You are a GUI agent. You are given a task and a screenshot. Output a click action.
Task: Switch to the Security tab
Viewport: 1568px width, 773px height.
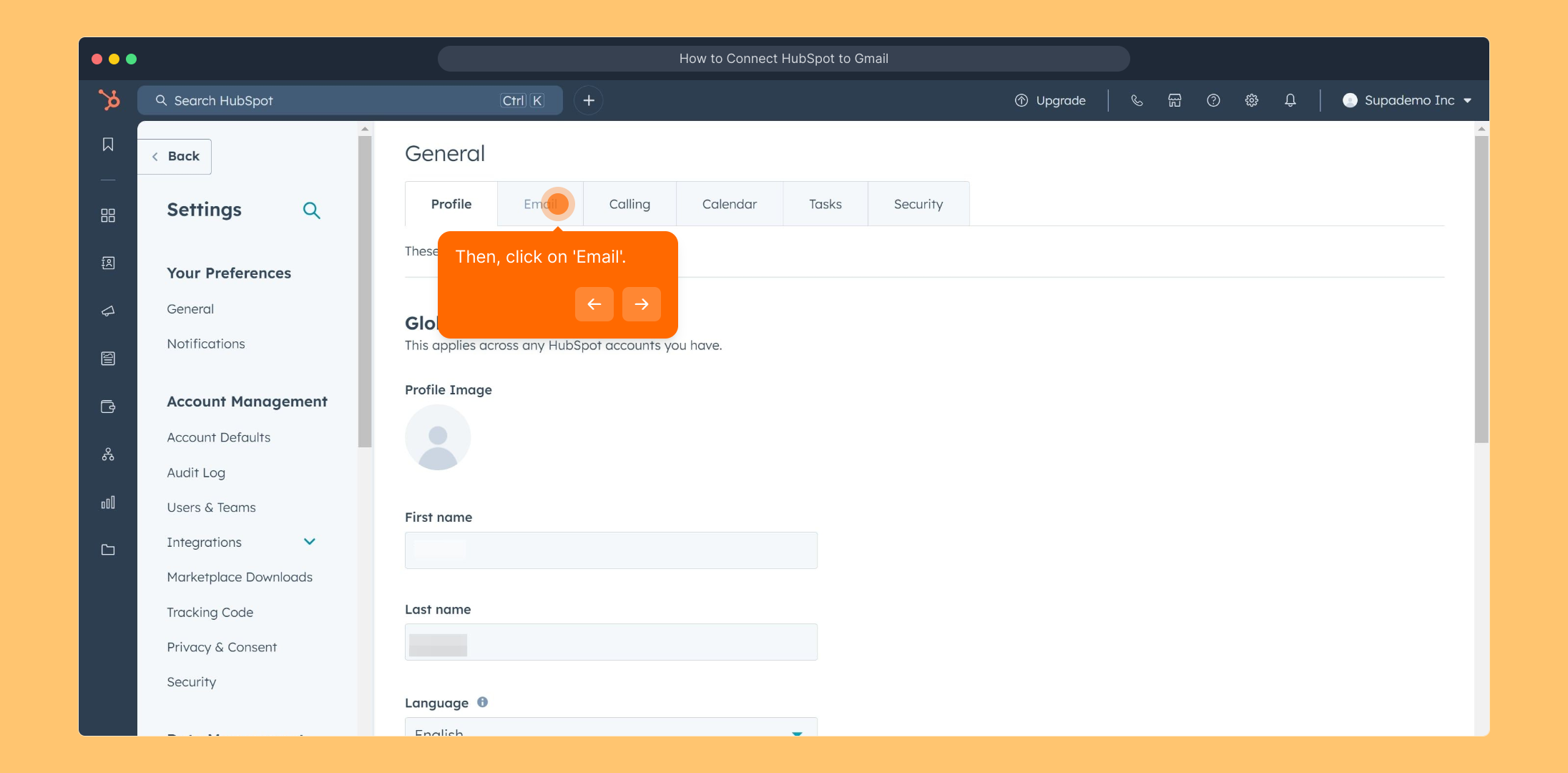click(x=918, y=204)
